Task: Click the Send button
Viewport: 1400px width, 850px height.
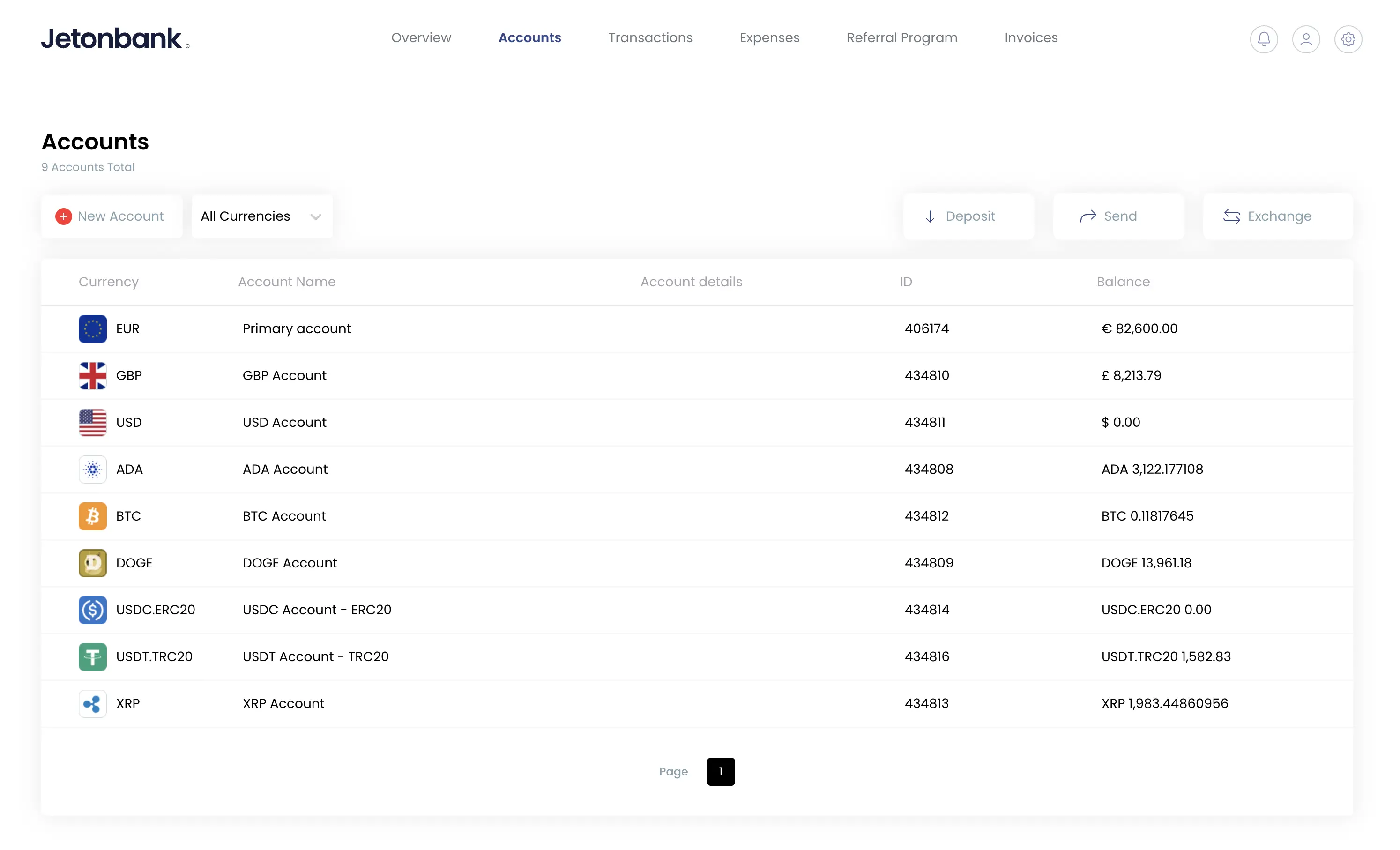Action: [x=1119, y=216]
